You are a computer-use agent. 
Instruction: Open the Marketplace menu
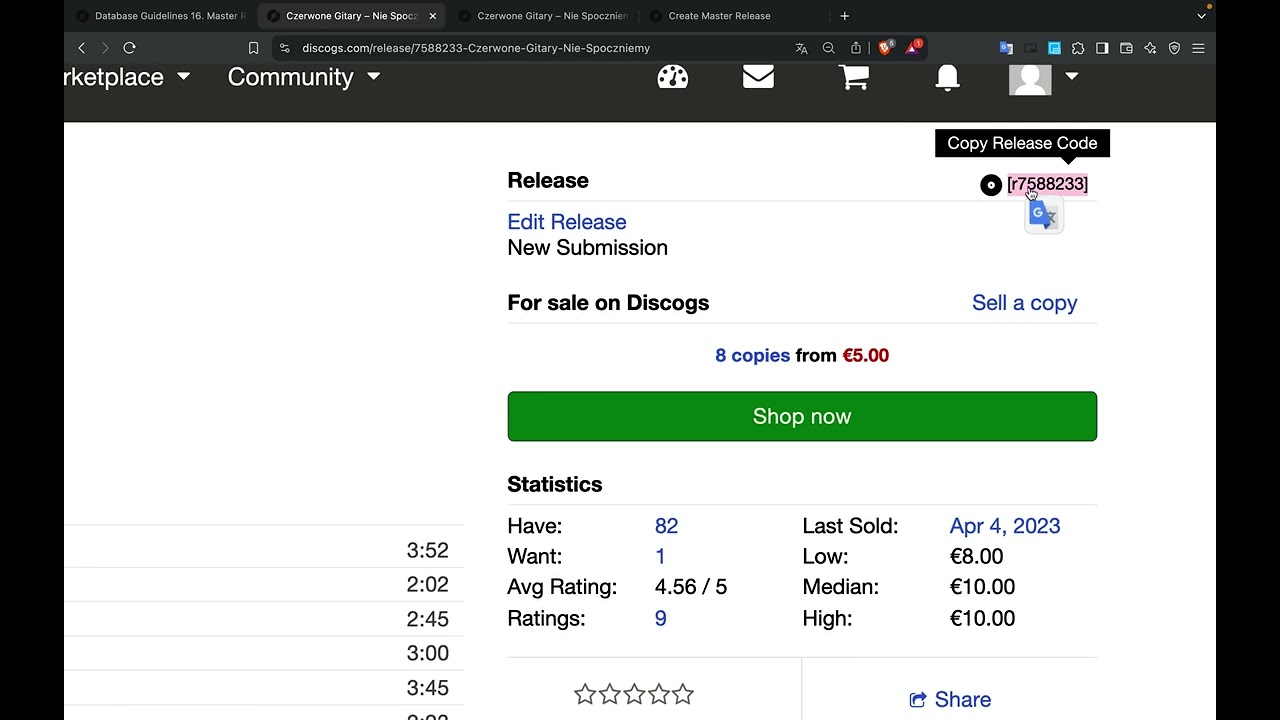pyautogui.click(x=113, y=77)
